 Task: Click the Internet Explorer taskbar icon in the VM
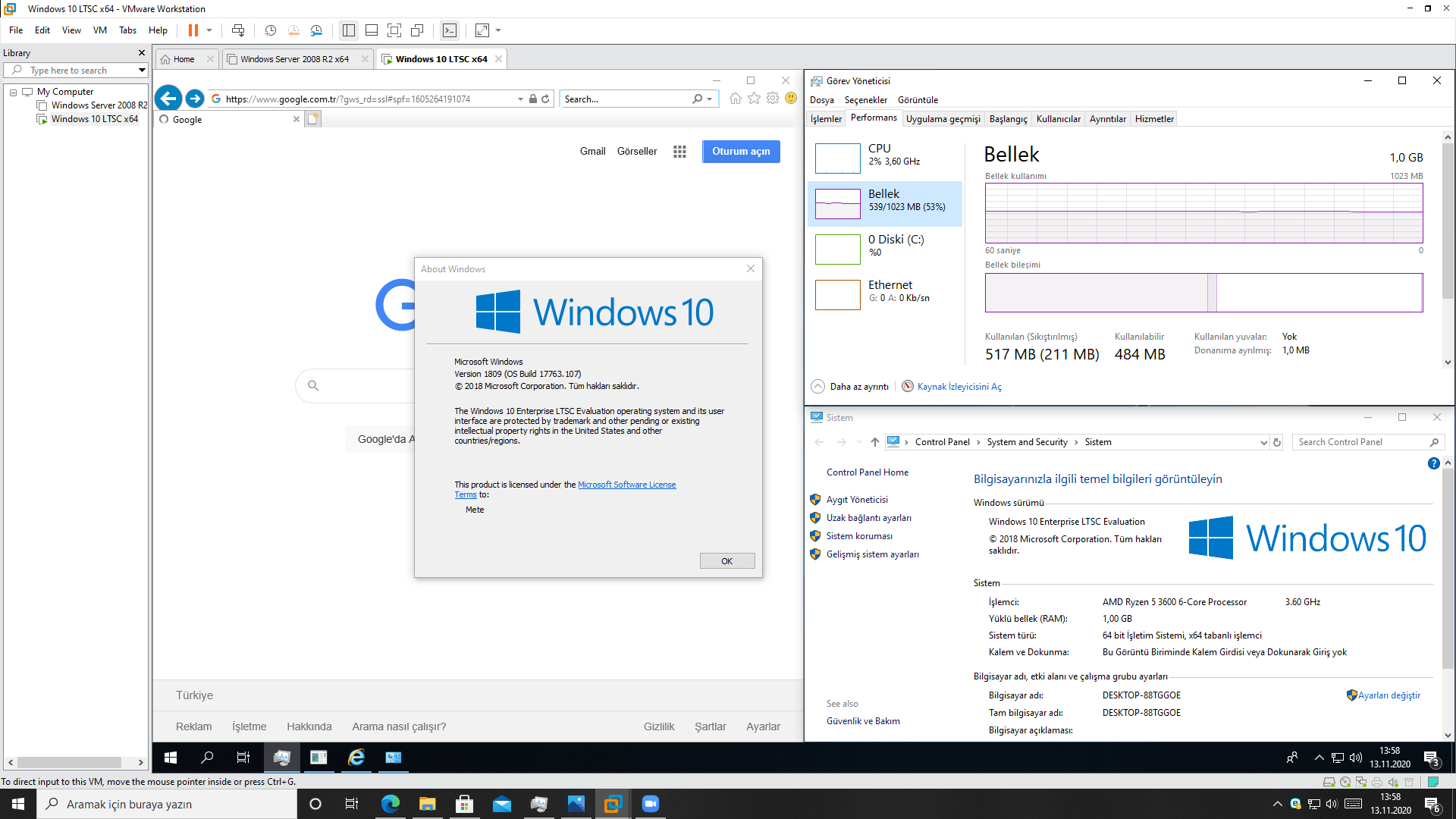356,757
